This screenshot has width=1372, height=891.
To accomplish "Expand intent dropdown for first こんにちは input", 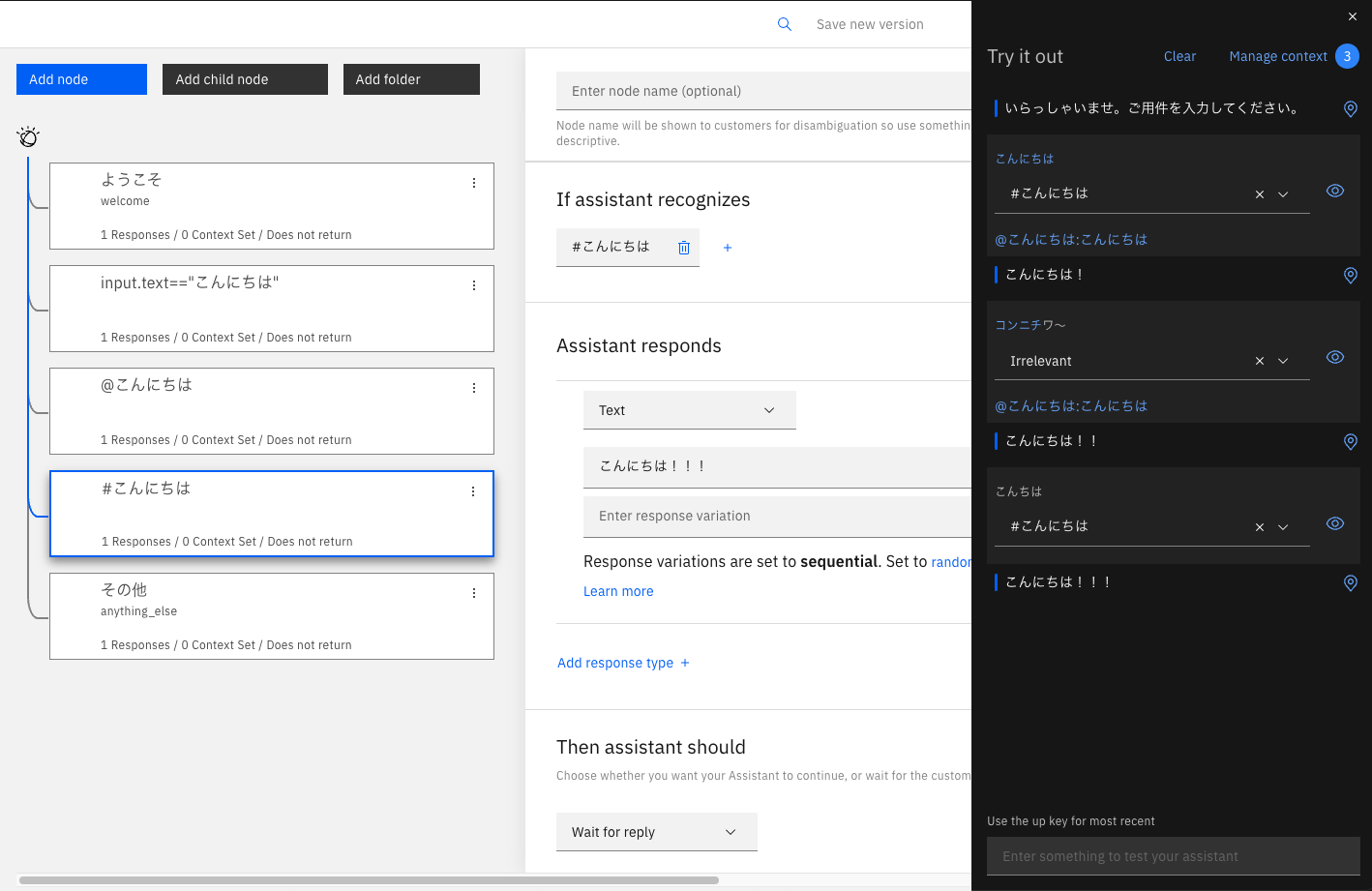I will tap(1283, 194).
